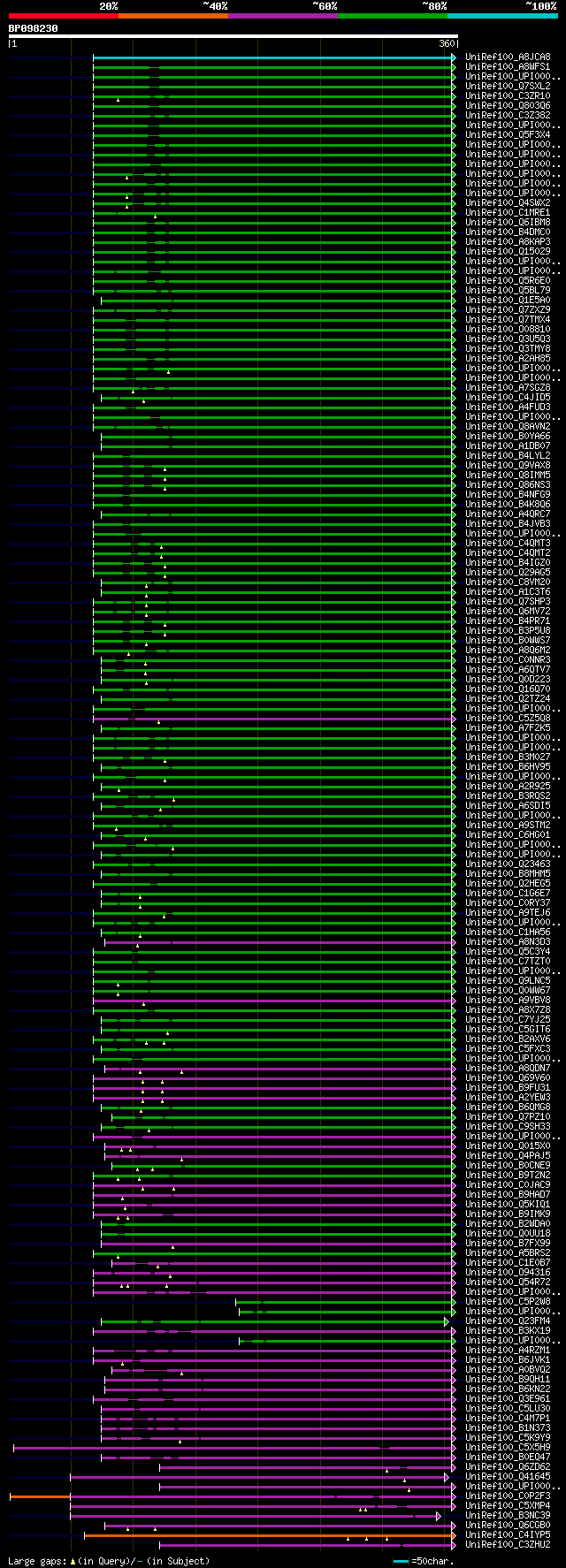Select the UniRef100_Q5BL79 label

point(508,291)
